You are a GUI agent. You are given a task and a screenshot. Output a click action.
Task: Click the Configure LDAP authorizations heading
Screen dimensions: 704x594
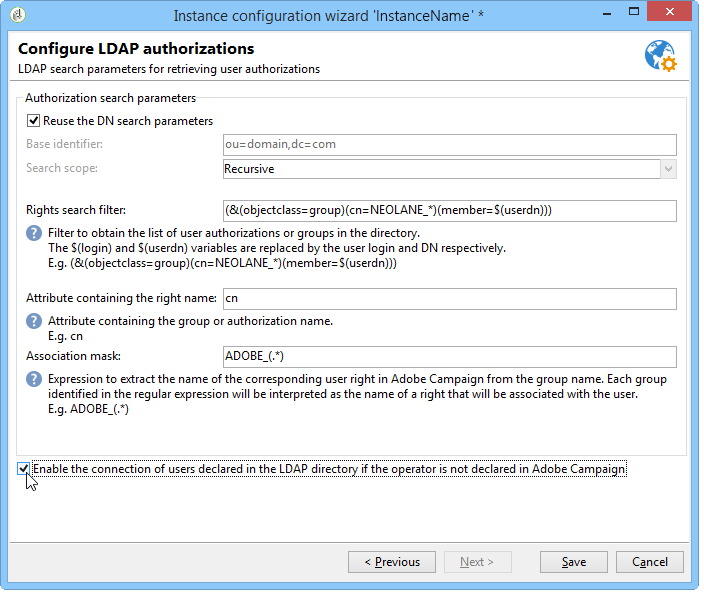(x=136, y=48)
